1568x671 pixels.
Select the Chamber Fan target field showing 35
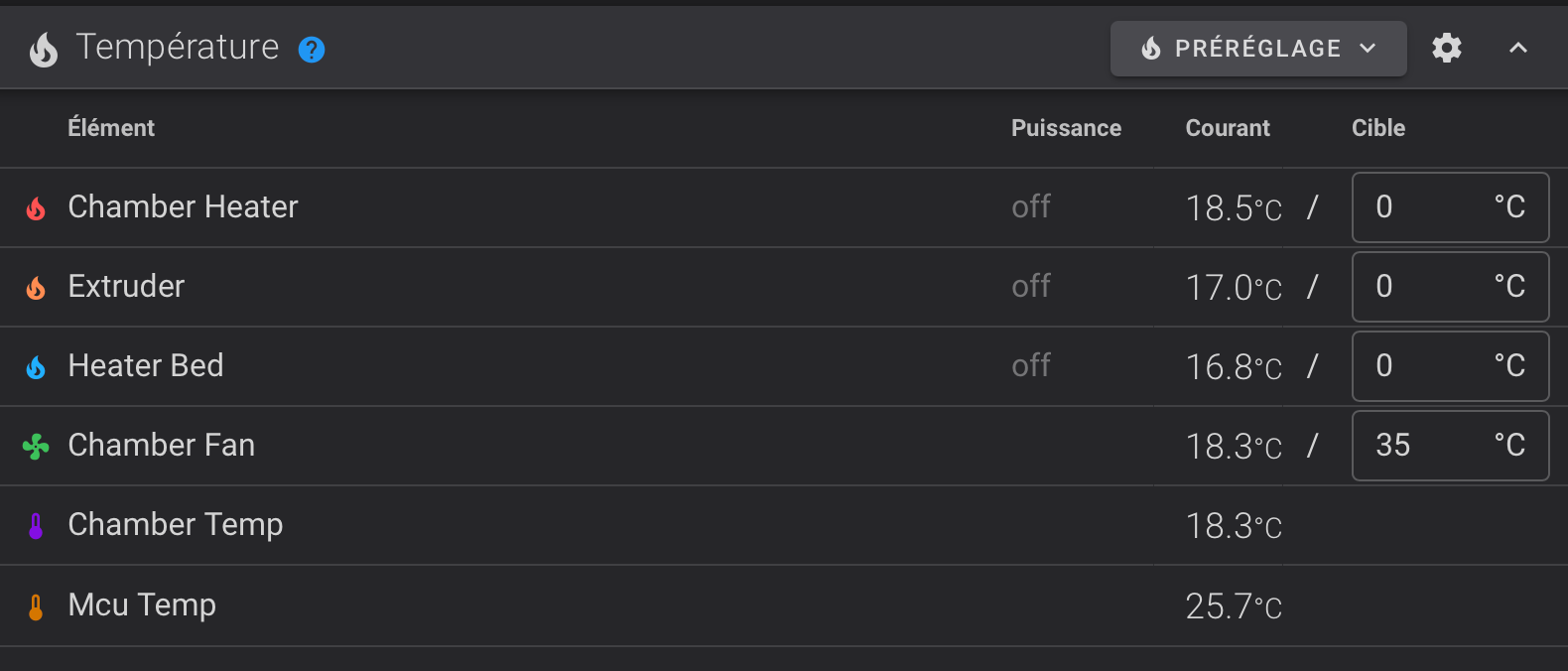click(x=1450, y=446)
